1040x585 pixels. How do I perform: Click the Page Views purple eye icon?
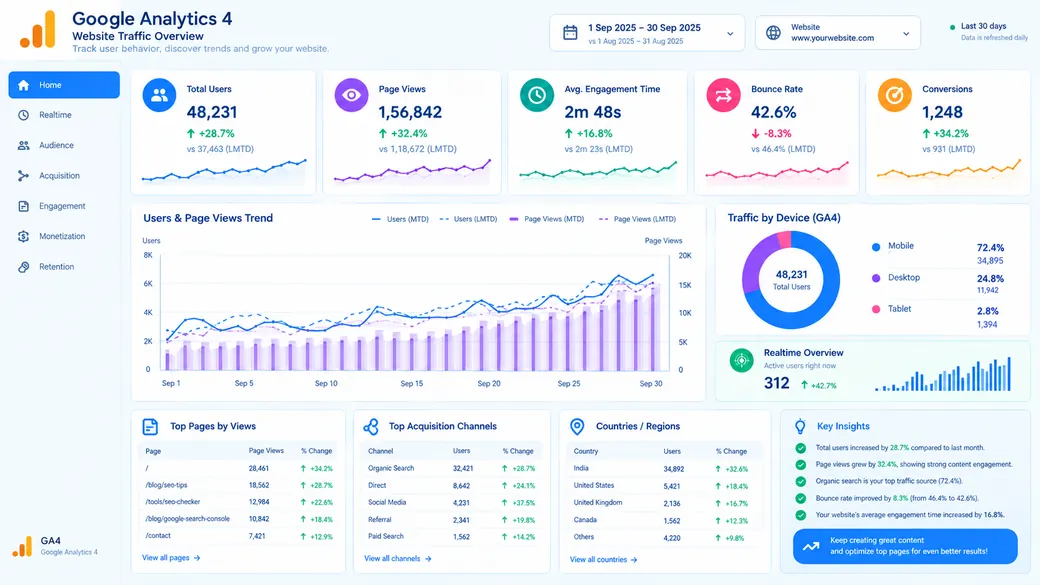pos(351,96)
